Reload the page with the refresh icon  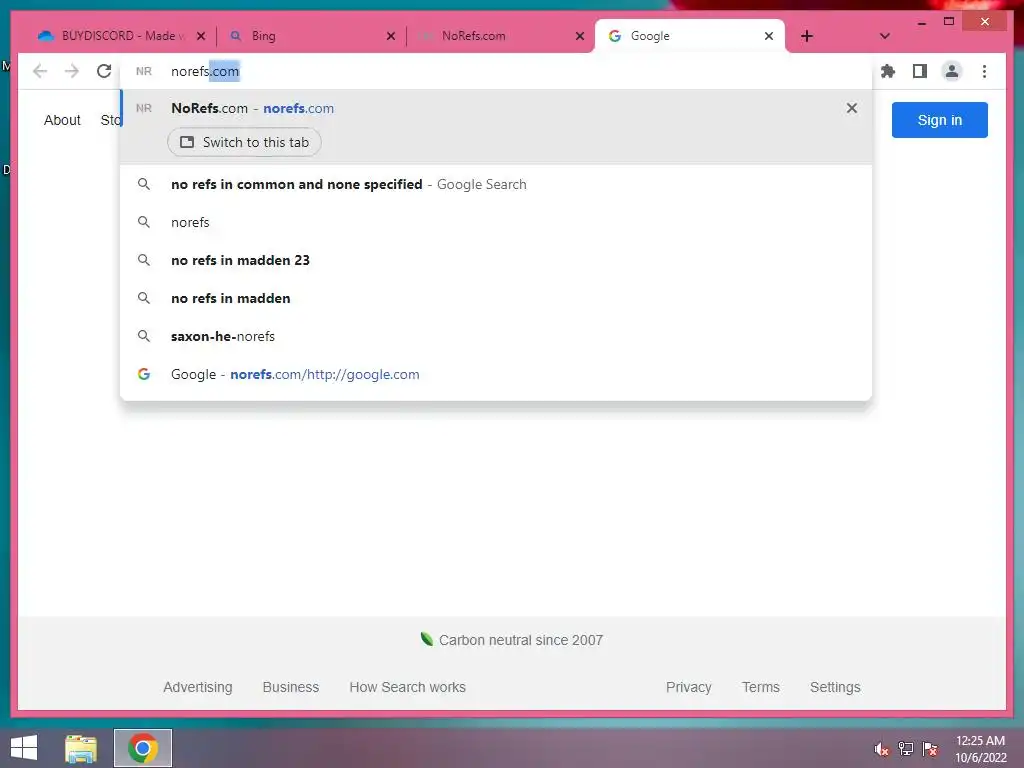[x=104, y=71]
